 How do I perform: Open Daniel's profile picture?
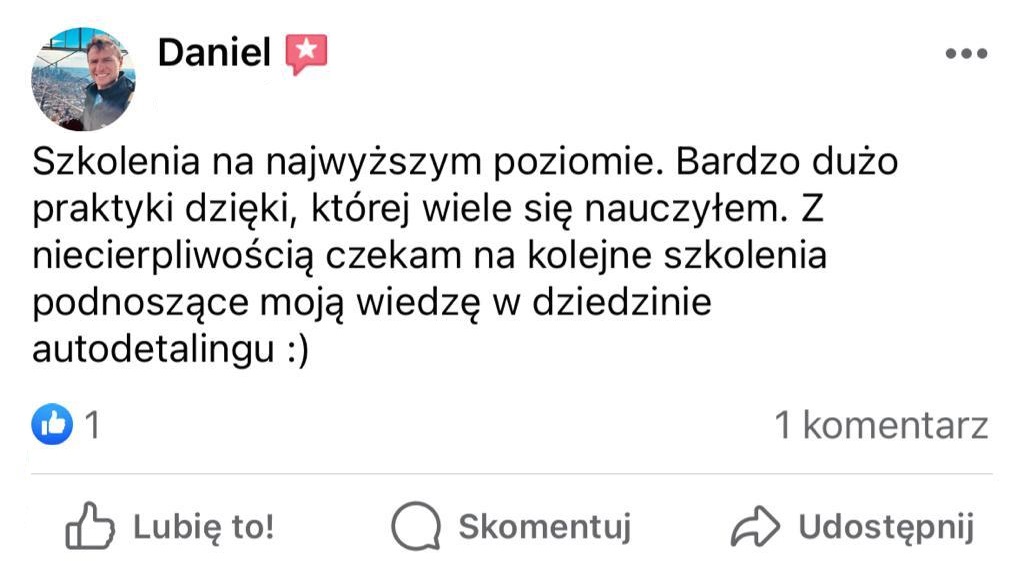(x=83, y=80)
